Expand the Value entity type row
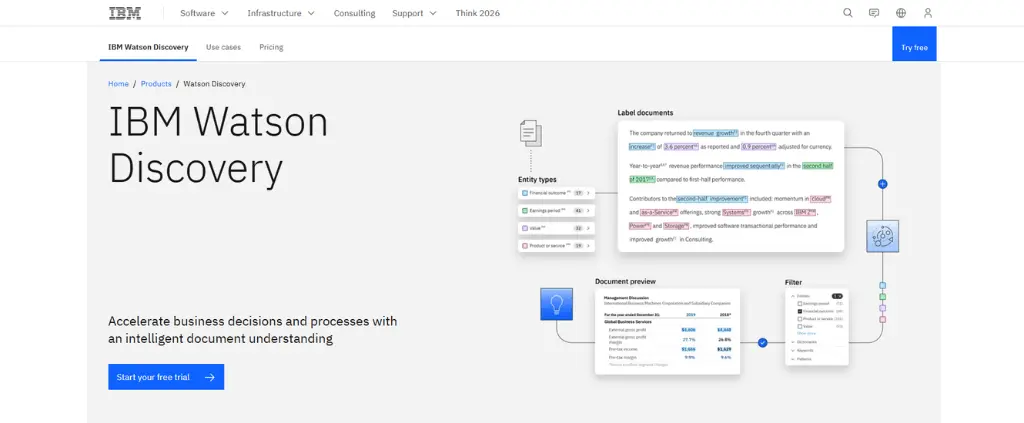Screen dimensions: 1024x423 [x=556, y=228]
